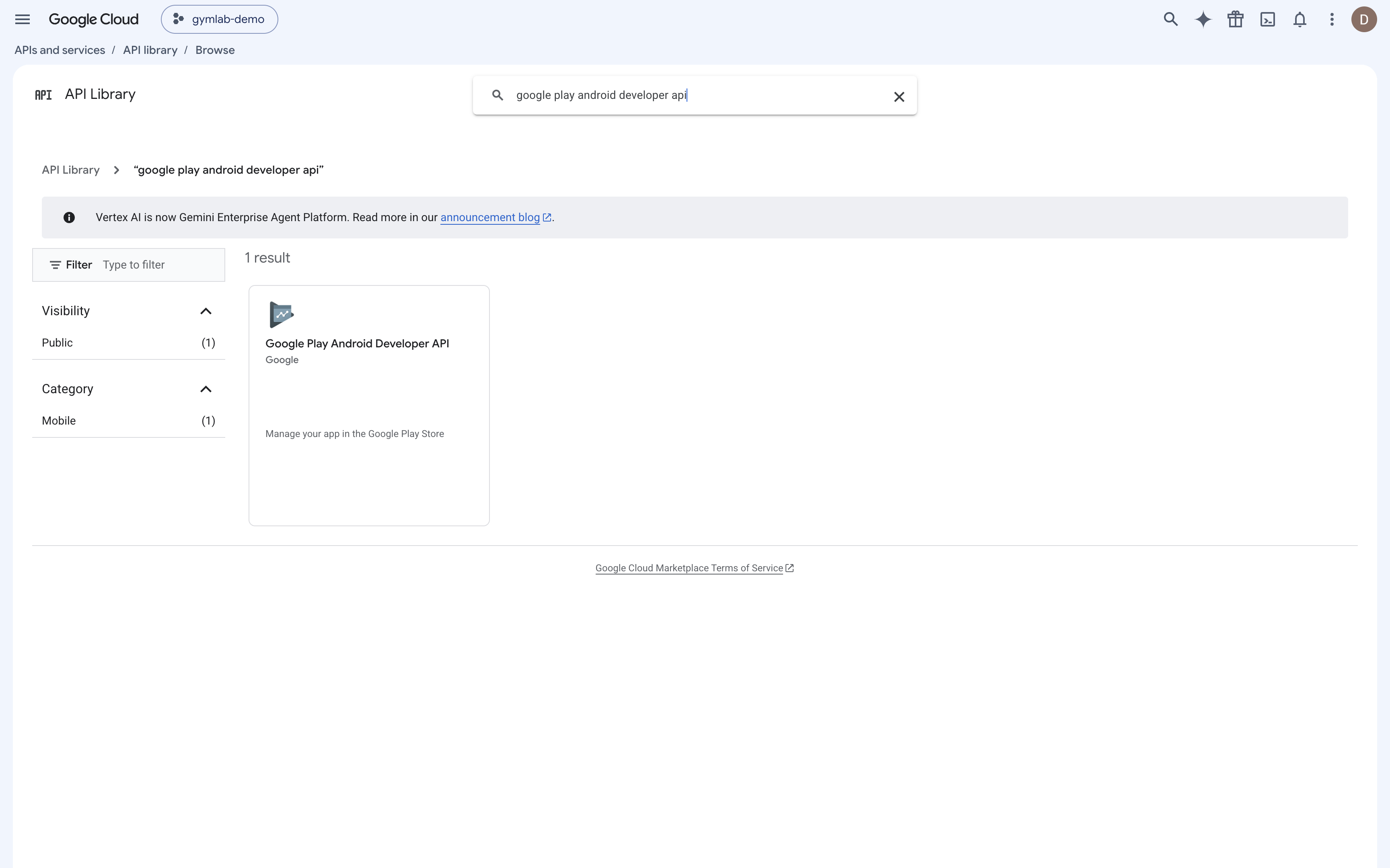The image size is (1390, 868).
Task: Click the Google Play Android Developer API icon
Action: coord(281,314)
